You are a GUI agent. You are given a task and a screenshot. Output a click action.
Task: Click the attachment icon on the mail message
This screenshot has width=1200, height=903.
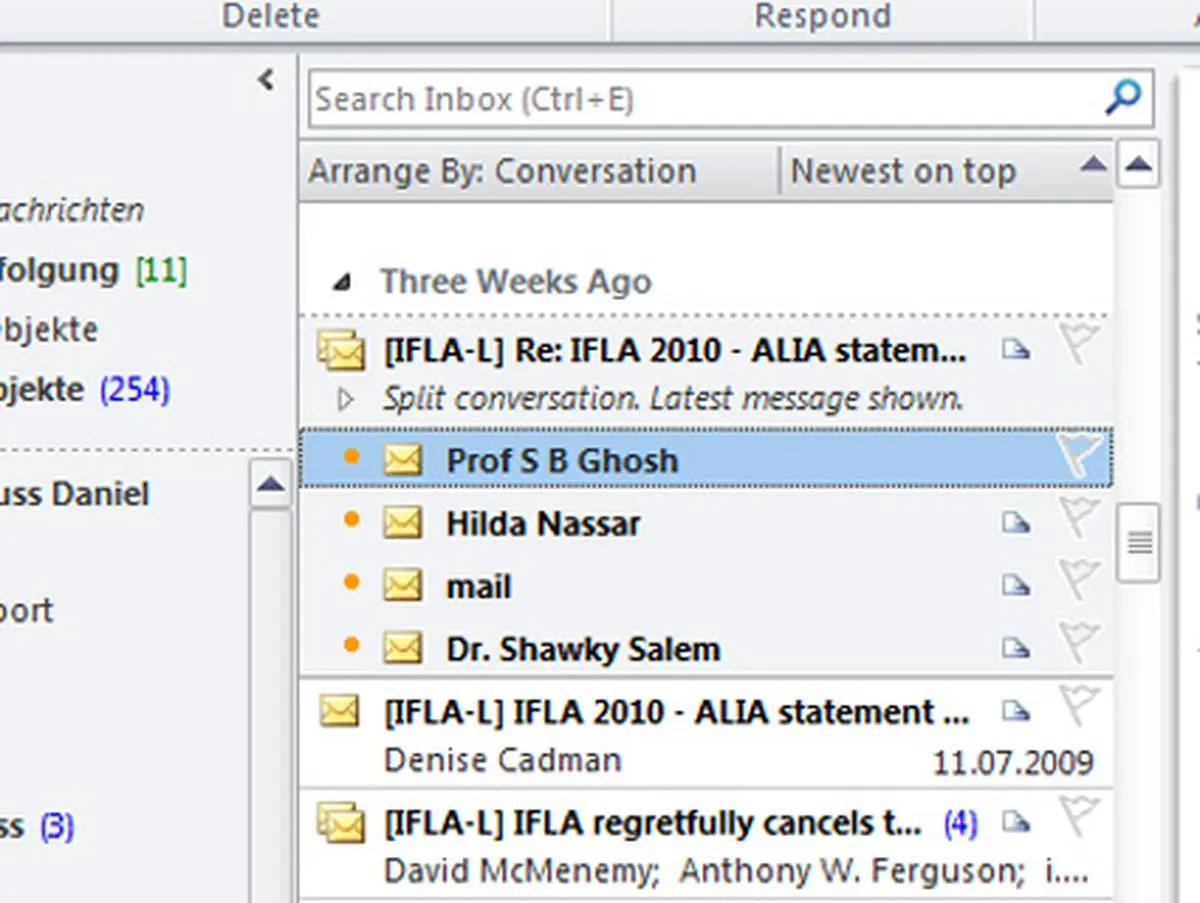point(1018,585)
